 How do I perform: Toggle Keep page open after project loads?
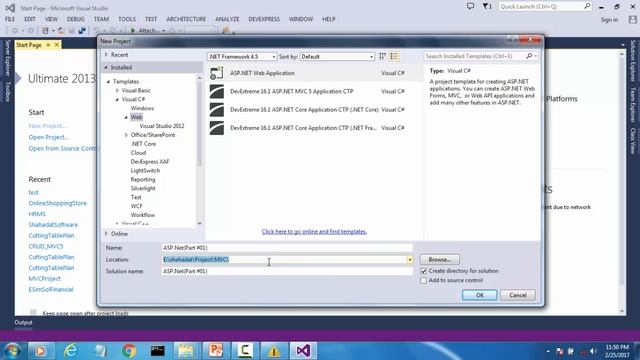coord(33,313)
